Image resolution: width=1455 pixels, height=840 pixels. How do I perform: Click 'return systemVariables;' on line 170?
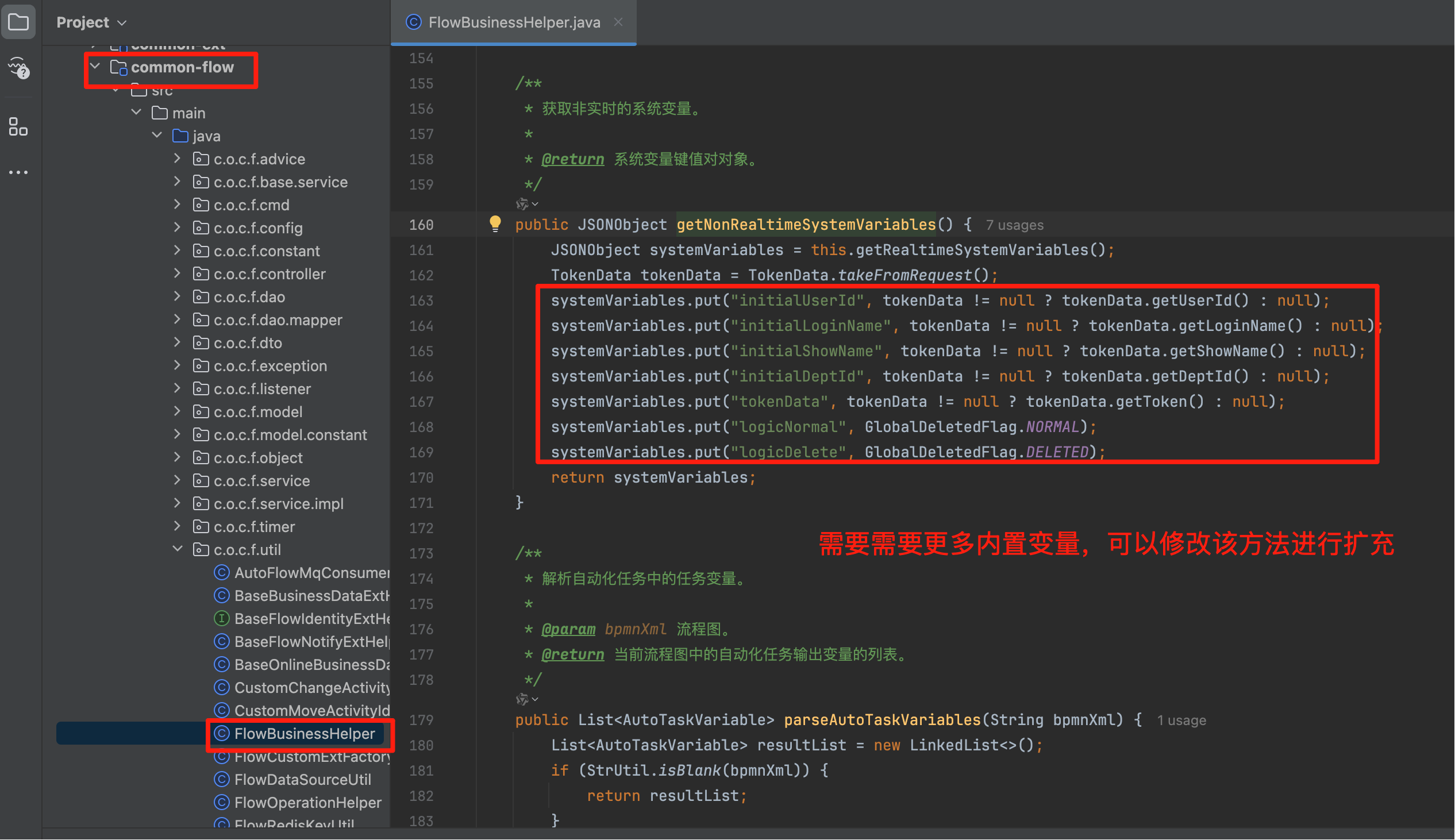click(x=653, y=477)
